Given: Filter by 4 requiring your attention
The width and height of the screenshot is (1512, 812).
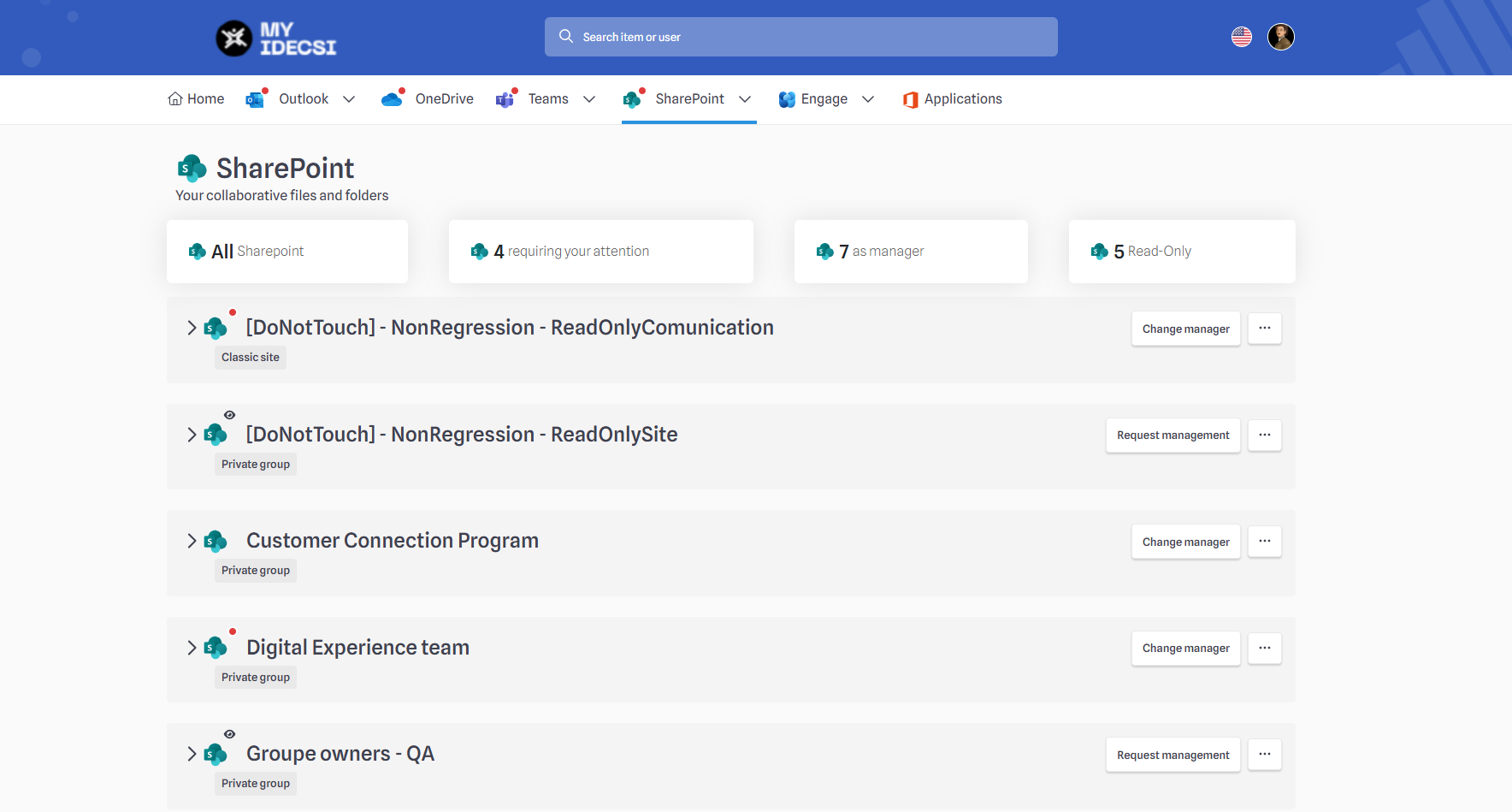Looking at the screenshot, I should pos(600,252).
